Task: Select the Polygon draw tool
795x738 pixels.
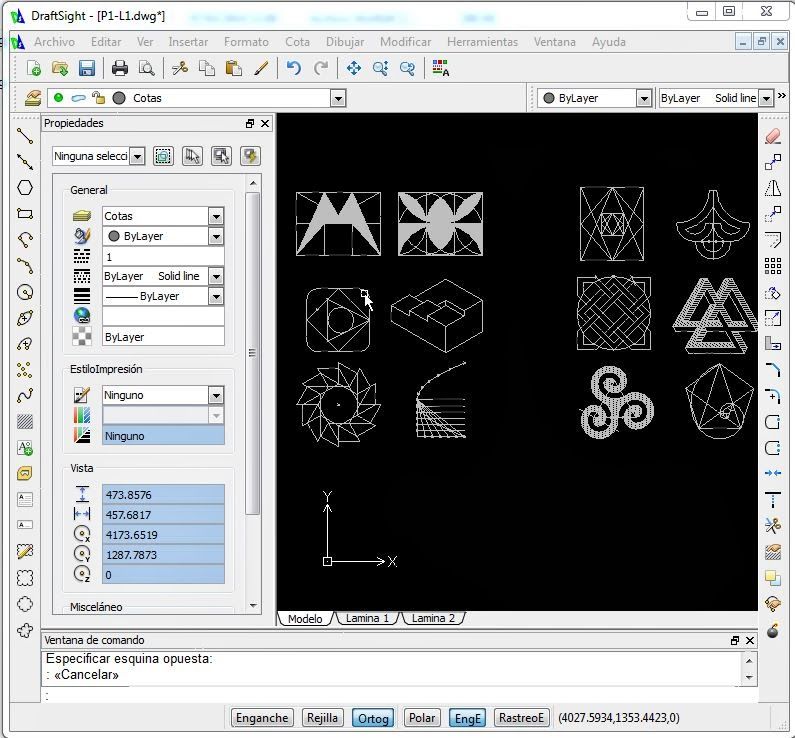Action: coord(25,187)
